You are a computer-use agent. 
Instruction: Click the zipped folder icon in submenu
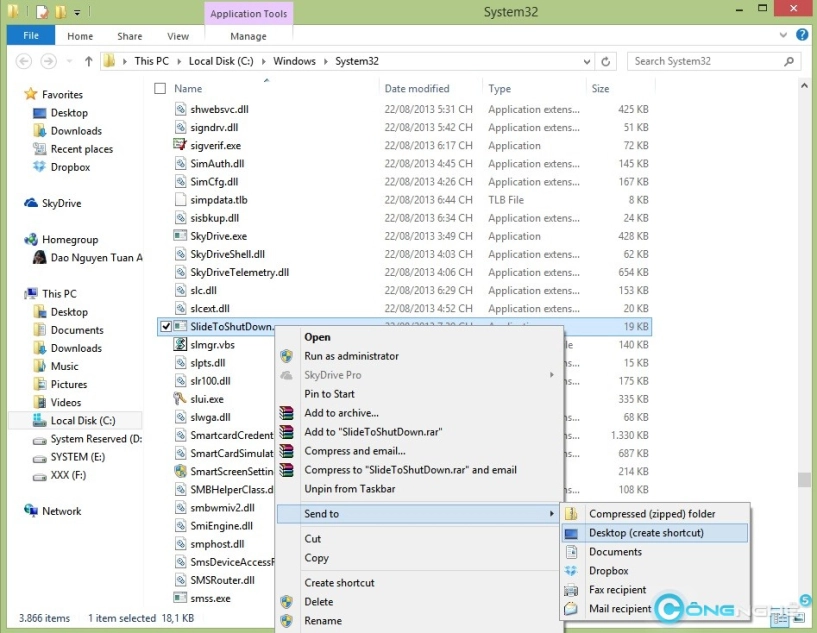[x=571, y=513]
